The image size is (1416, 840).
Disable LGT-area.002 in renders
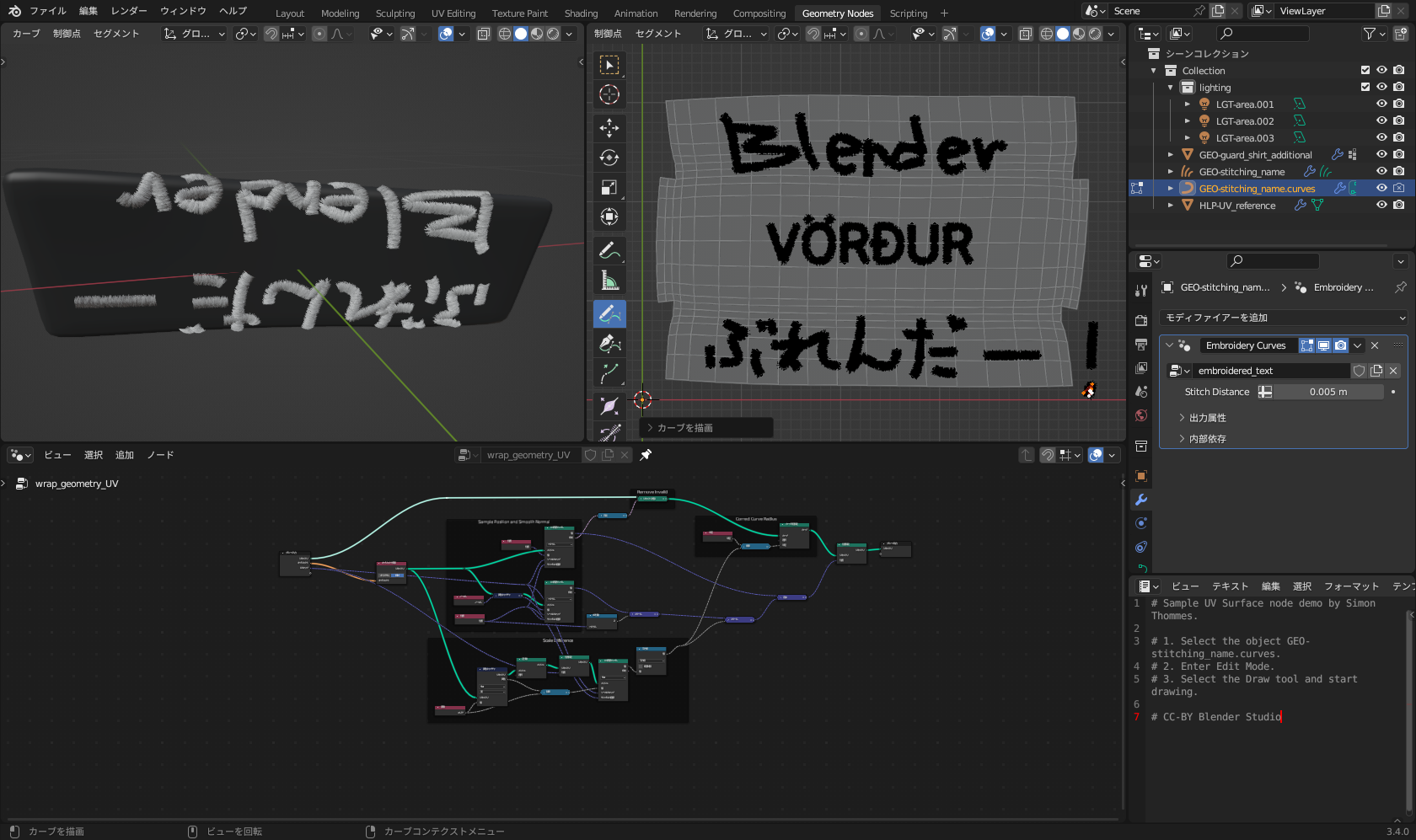coord(1399,121)
